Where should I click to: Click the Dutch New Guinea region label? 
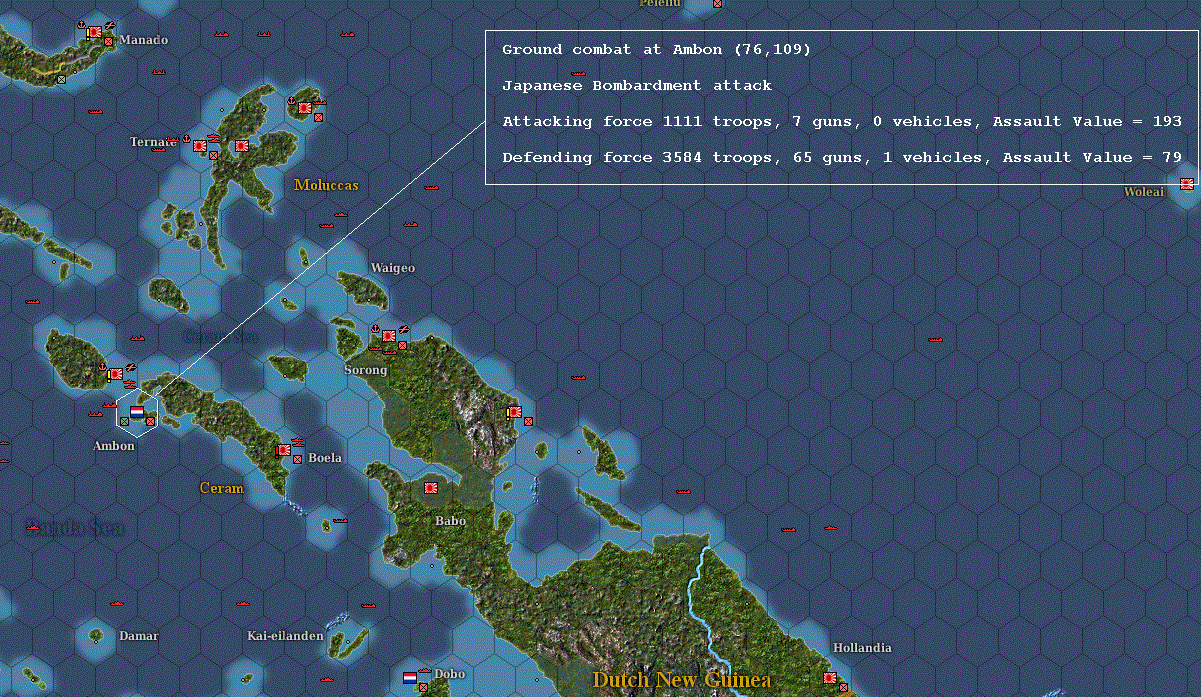click(681, 680)
